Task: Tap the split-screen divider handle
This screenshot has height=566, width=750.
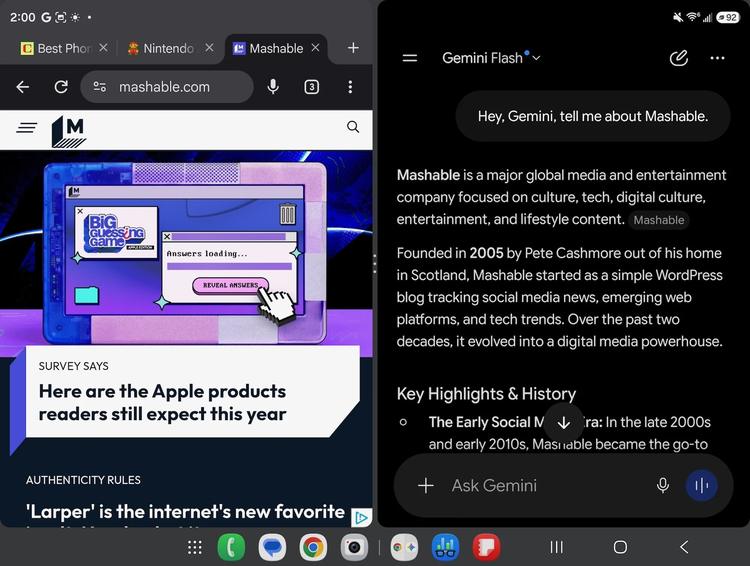Action: pos(375,264)
